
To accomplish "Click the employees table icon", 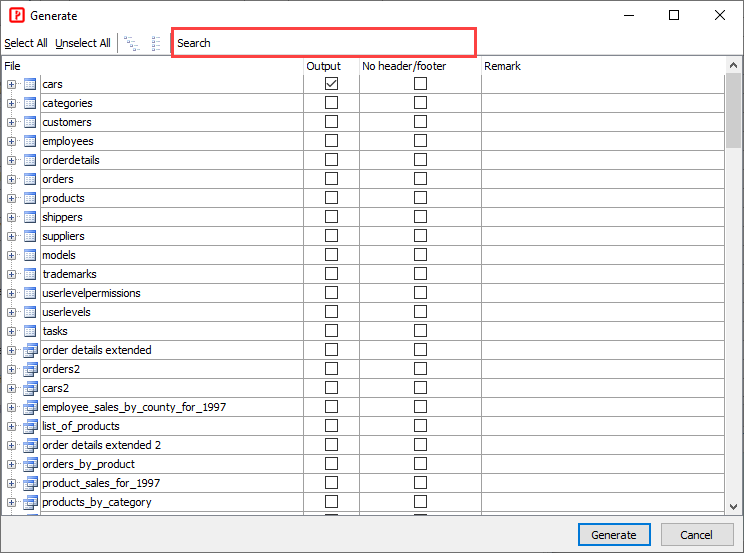I will [30, 141].
